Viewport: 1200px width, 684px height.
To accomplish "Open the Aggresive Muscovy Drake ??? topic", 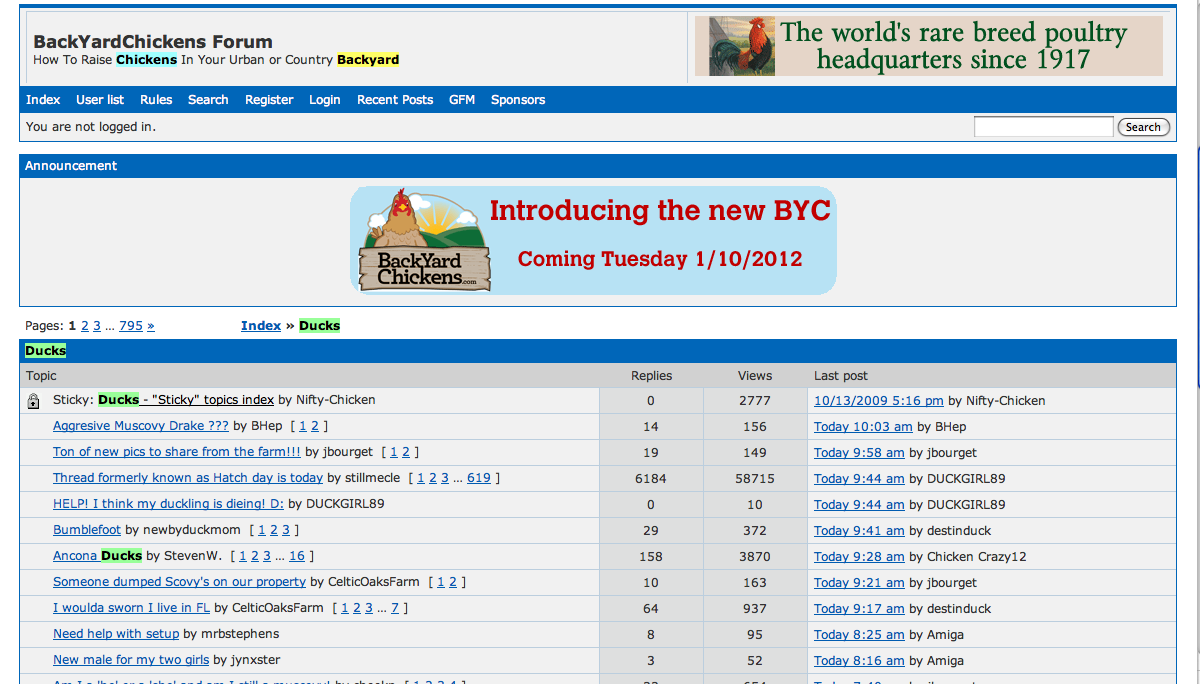I will pyautogui.click(x=141, y=426).
